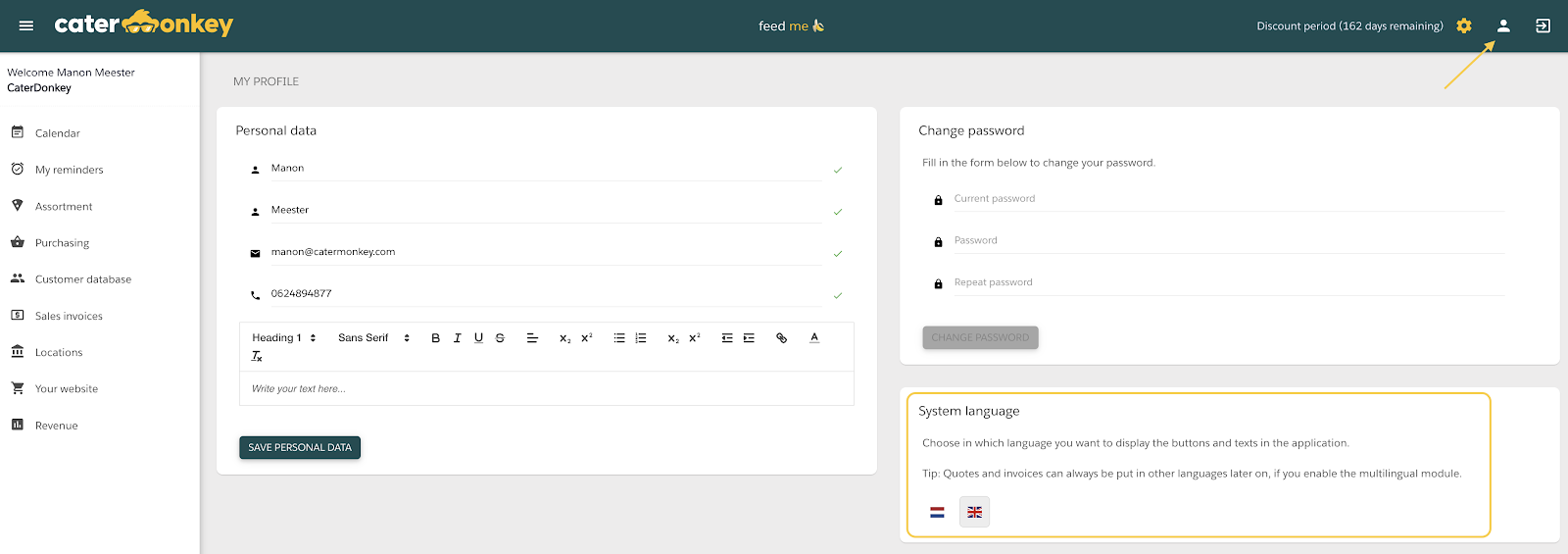Toggle strikethrough formatting
The height and width of the screenshot is (554, 1568).
click(500, 338)
